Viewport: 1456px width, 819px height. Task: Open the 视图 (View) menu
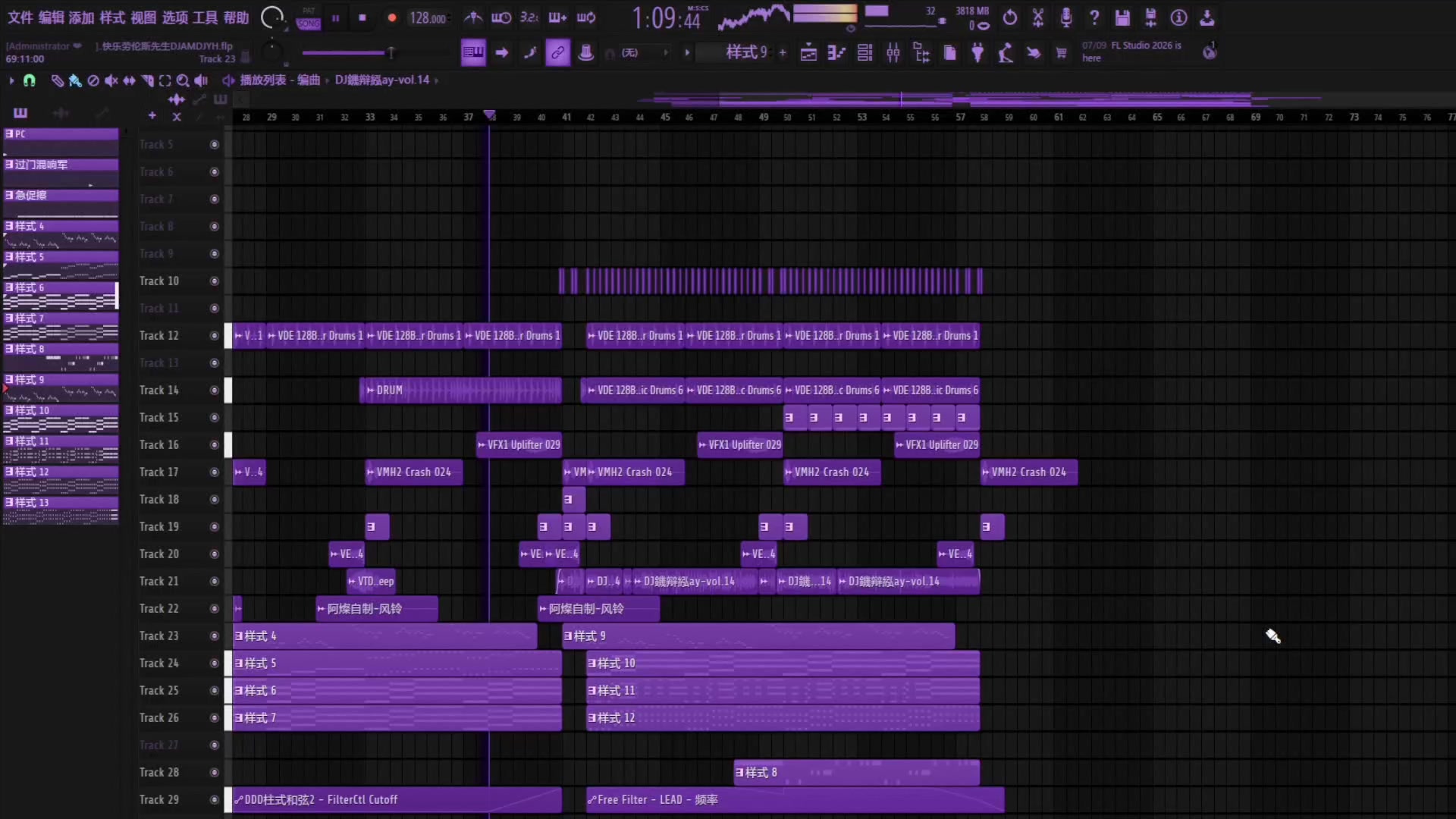pos(143,17)
